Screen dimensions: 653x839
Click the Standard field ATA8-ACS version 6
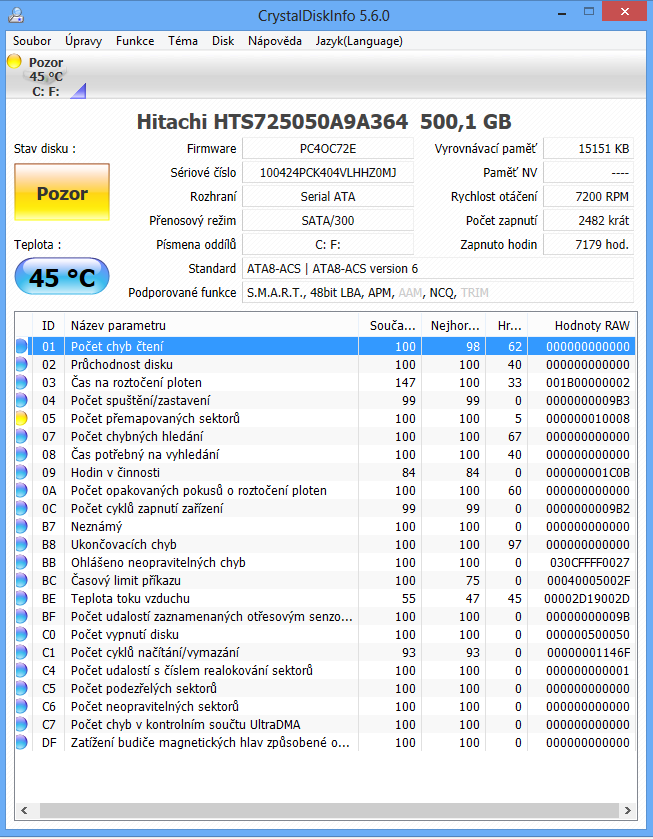[438, 269]
